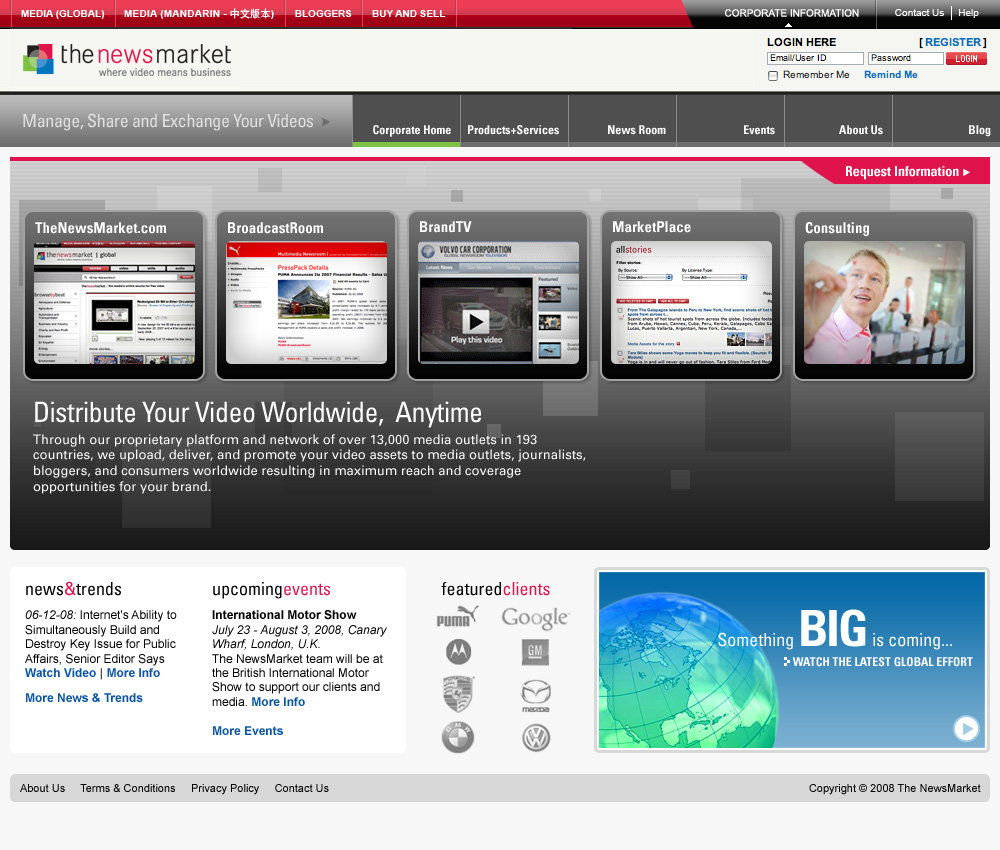Click Watch the Latest Global Effort

pyautogui.click(x=878, y=662)
